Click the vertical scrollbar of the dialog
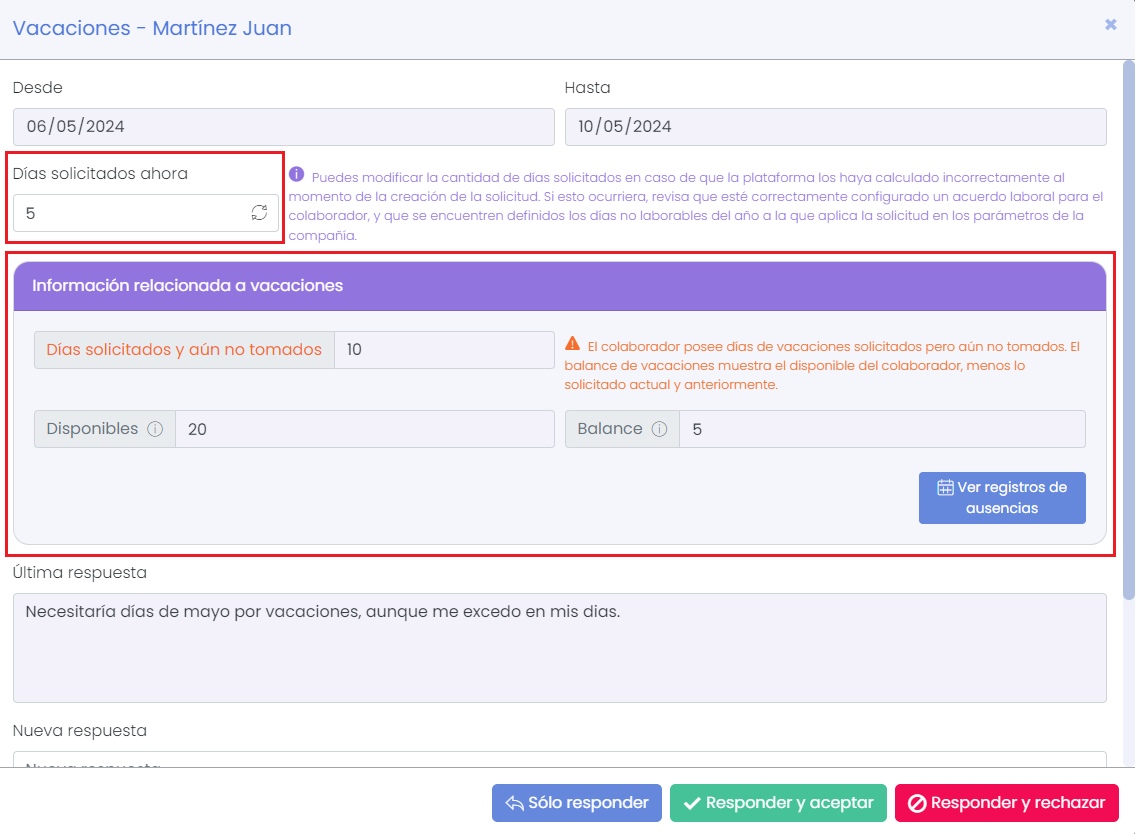The image size is (1136, 835). point(1129,330)
